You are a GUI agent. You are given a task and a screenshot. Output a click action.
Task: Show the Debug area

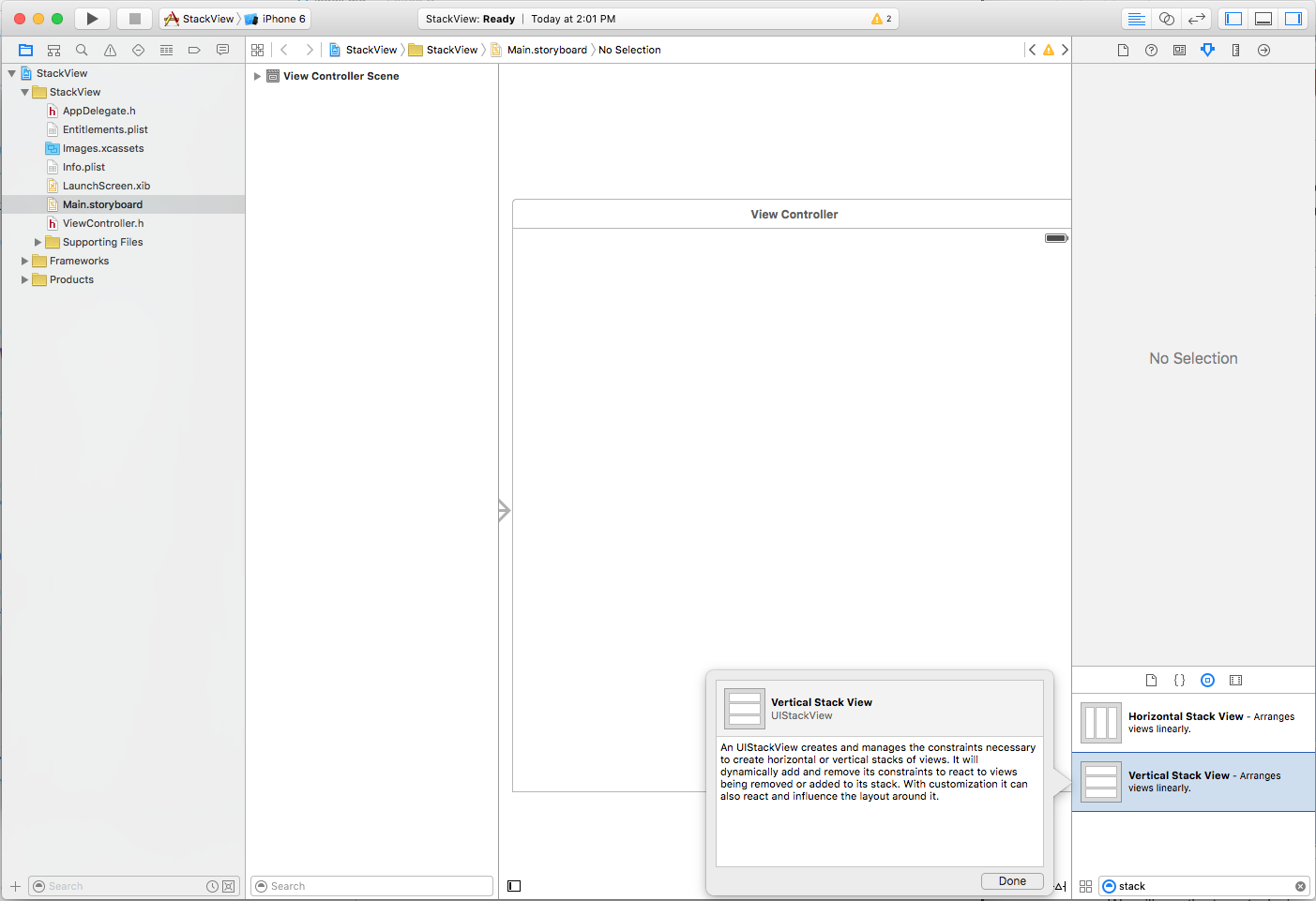coord(1263,18)
